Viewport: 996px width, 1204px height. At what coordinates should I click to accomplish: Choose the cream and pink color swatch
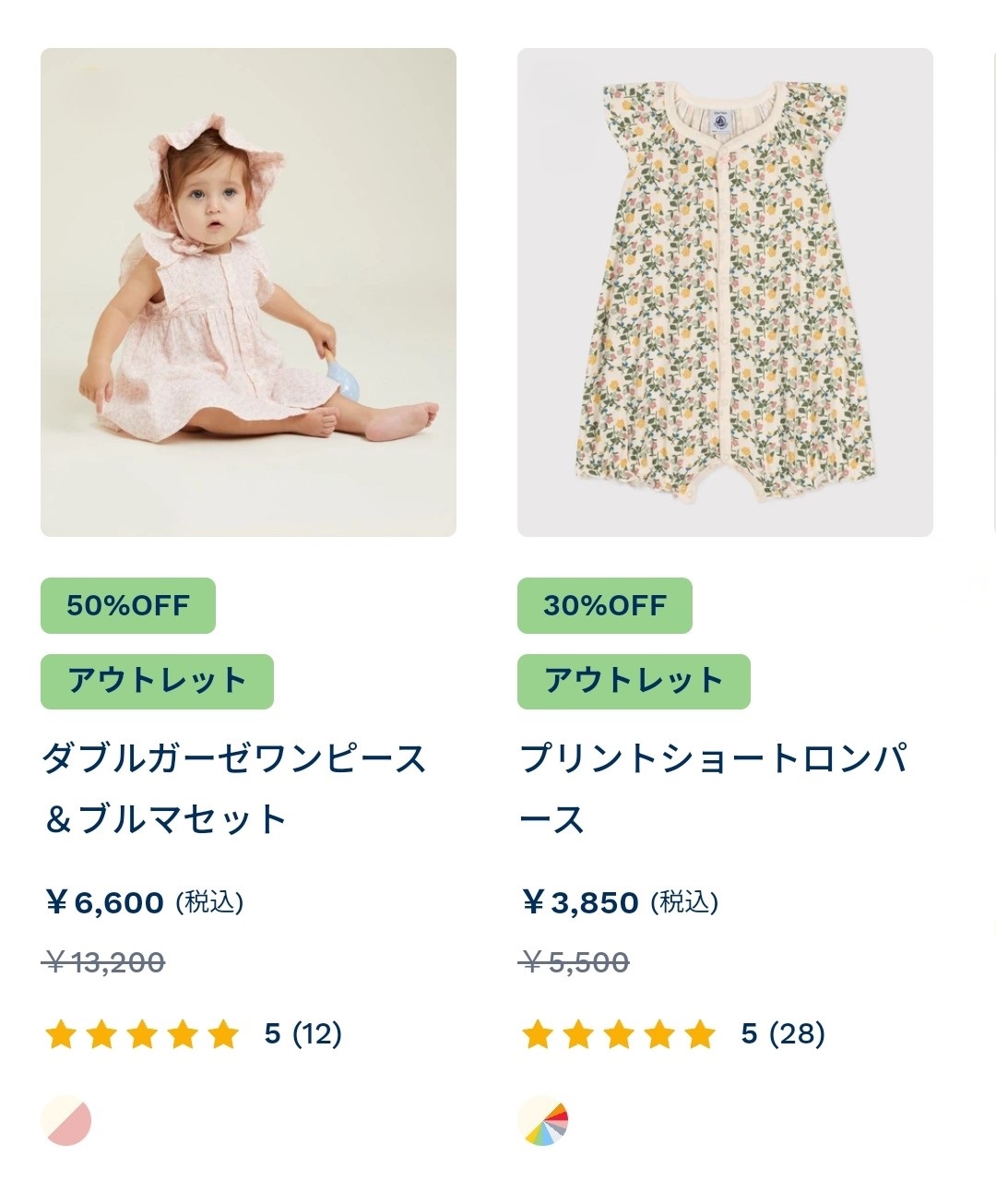[66, 1121]
